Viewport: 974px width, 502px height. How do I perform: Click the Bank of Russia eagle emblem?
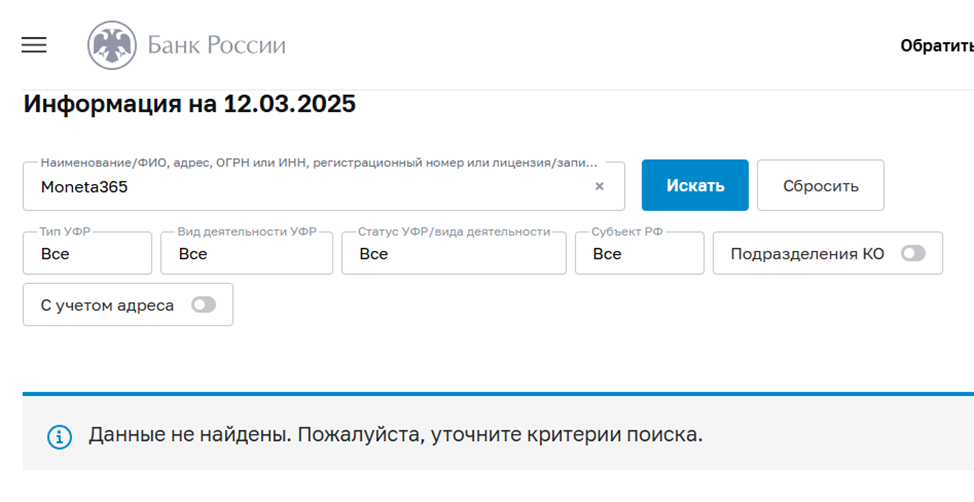coord(112,45)
